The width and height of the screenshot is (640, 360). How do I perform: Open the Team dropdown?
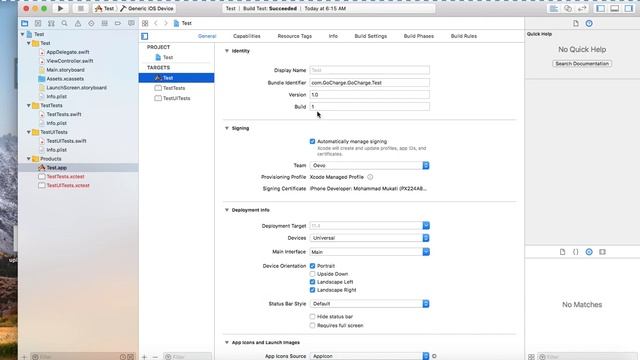pyautogui.click(x=369, y=165)
